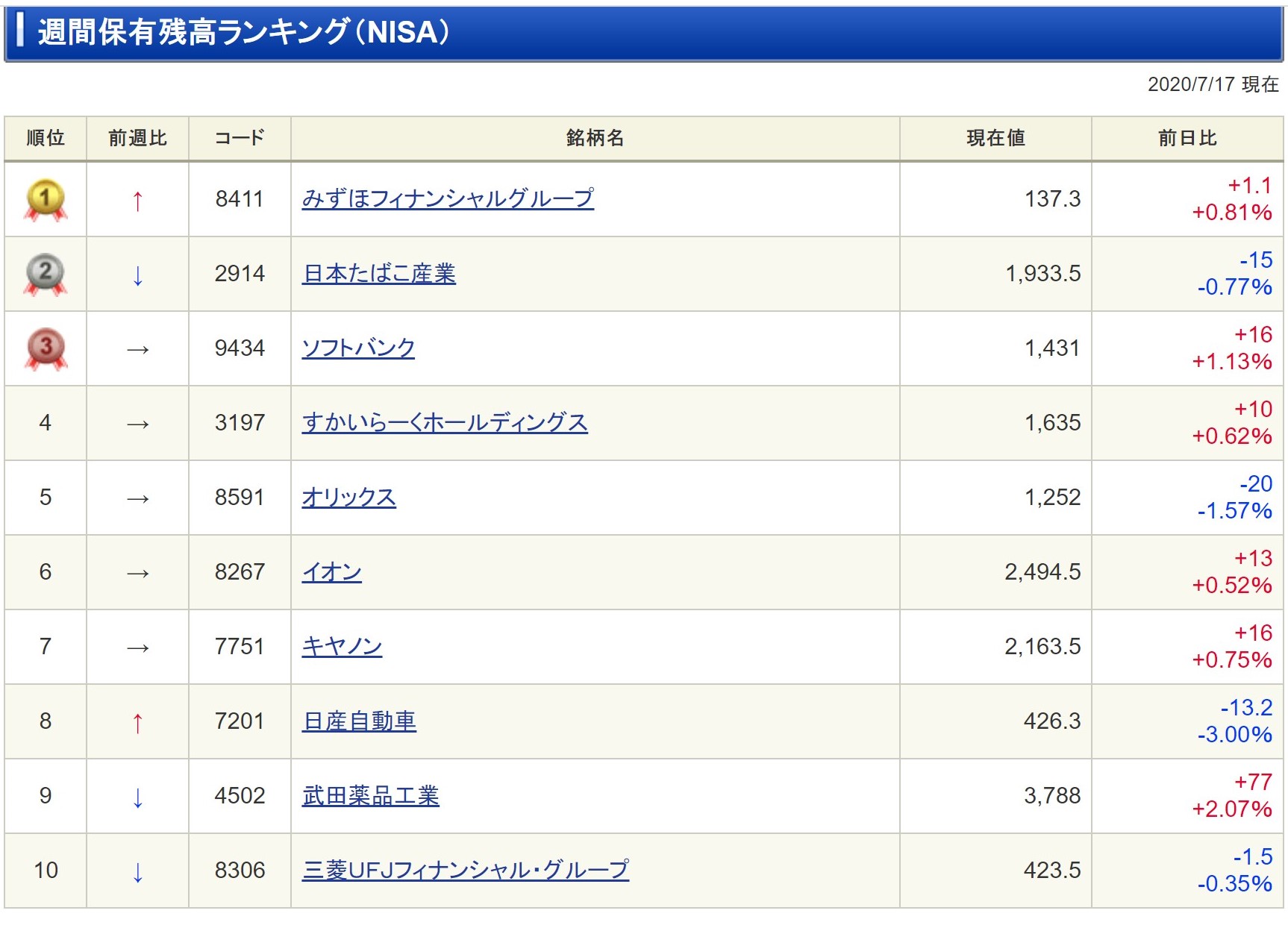Image resolution: width=1288 pixels, height=928 pixels.
Task: Select stock code 9434
Action: click(240, 348)
